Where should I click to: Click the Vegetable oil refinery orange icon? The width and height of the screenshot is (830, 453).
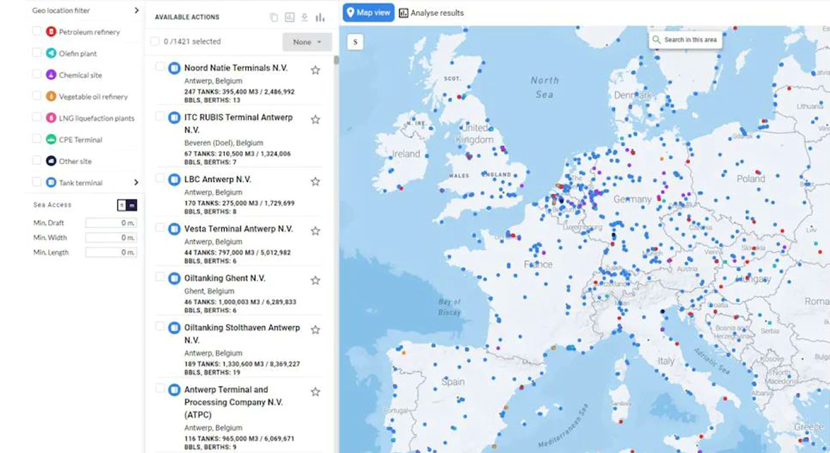[51, 96]
